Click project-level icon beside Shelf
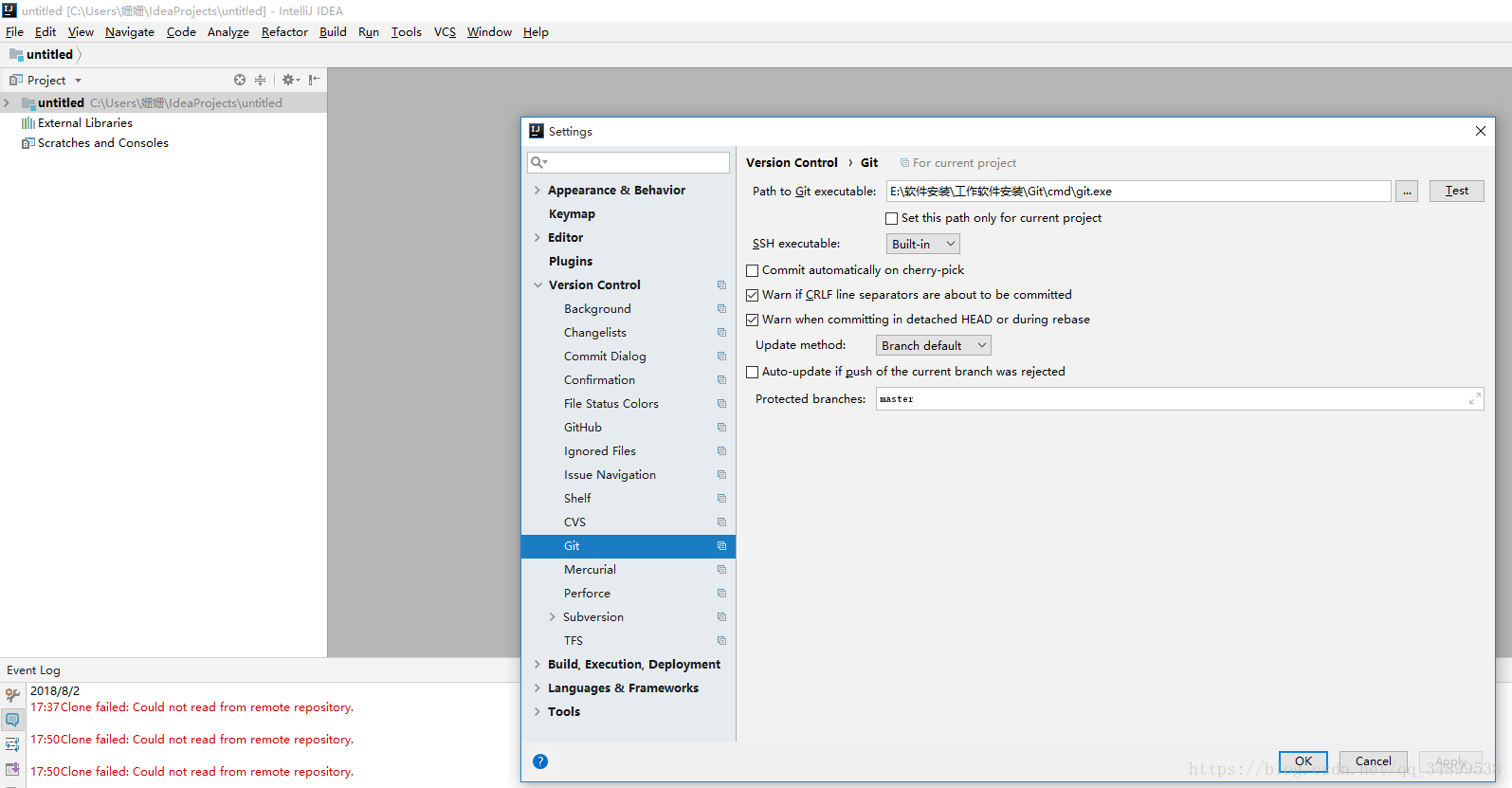Image resolution: width=1512 pixels, height=788 pixels. (721, 499)
